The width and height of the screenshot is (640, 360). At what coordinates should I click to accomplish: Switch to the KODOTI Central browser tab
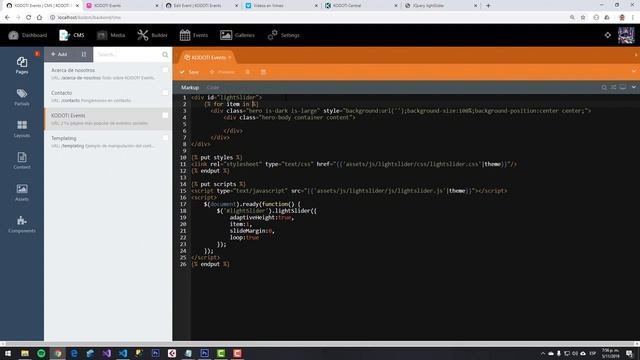pos(361,6)
